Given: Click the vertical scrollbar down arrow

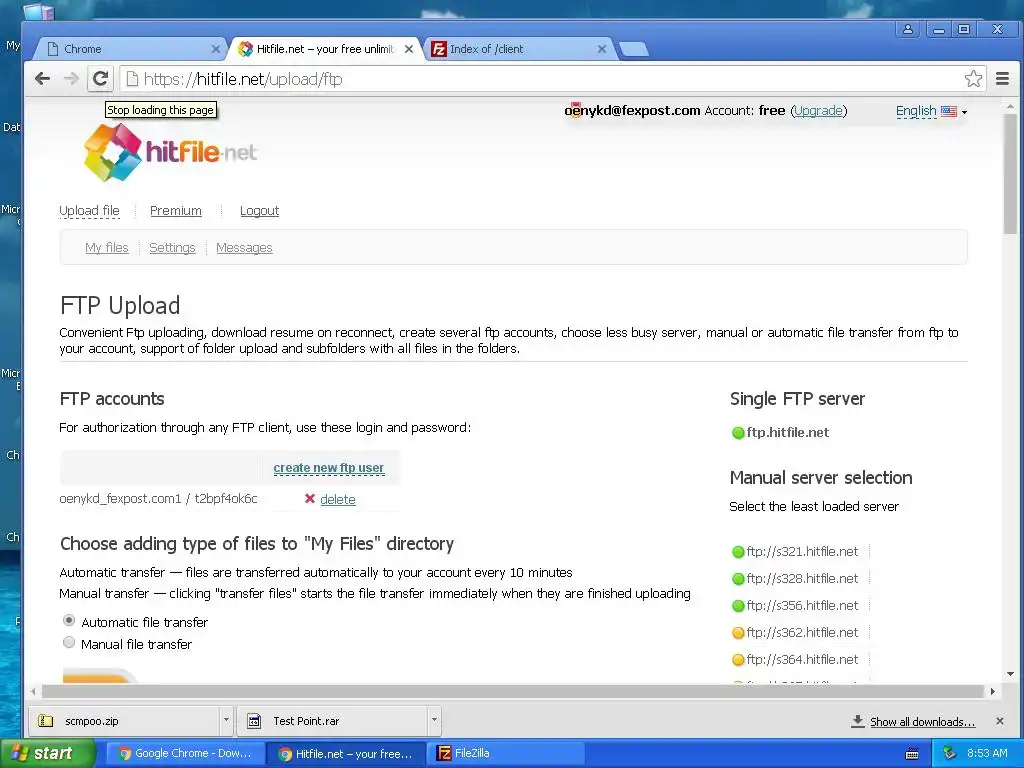Looking at the screenshot, I should (x=1010, y=673).
